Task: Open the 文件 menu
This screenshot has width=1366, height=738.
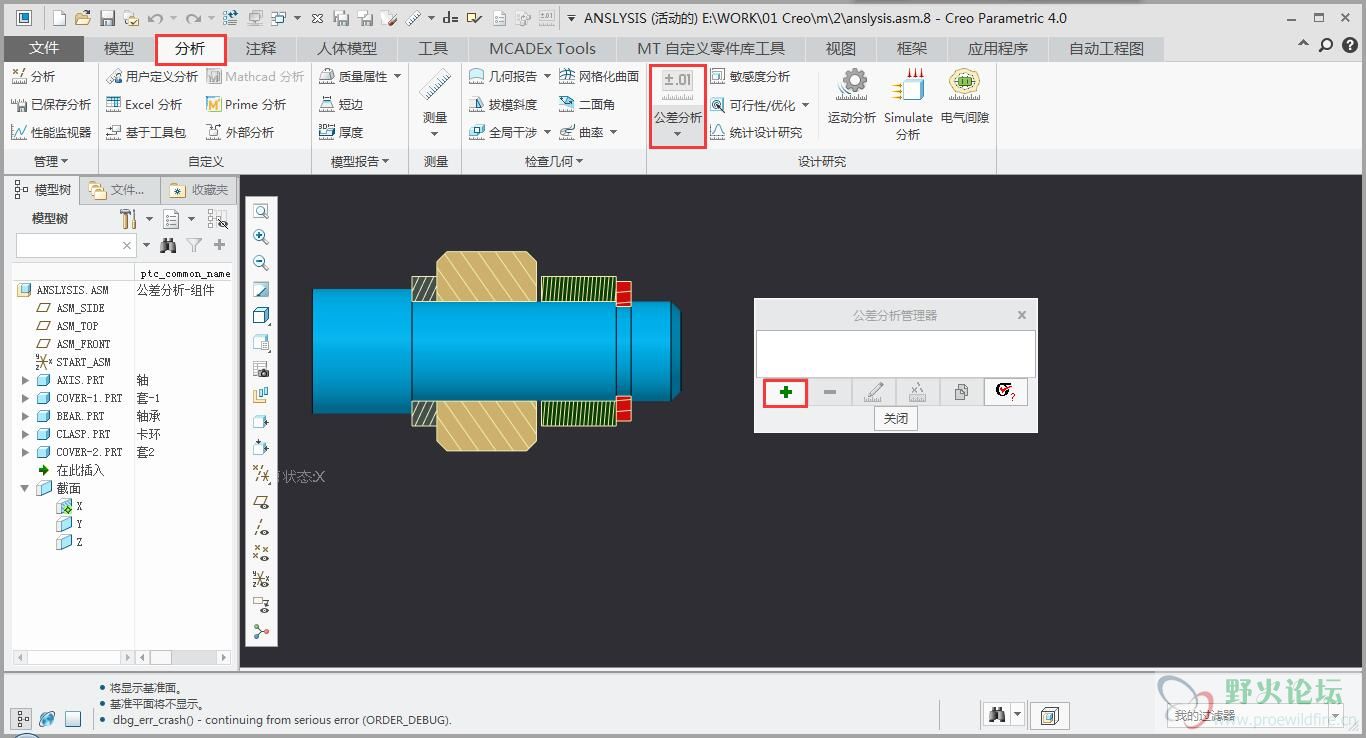Action: click(x=44, y=48)
